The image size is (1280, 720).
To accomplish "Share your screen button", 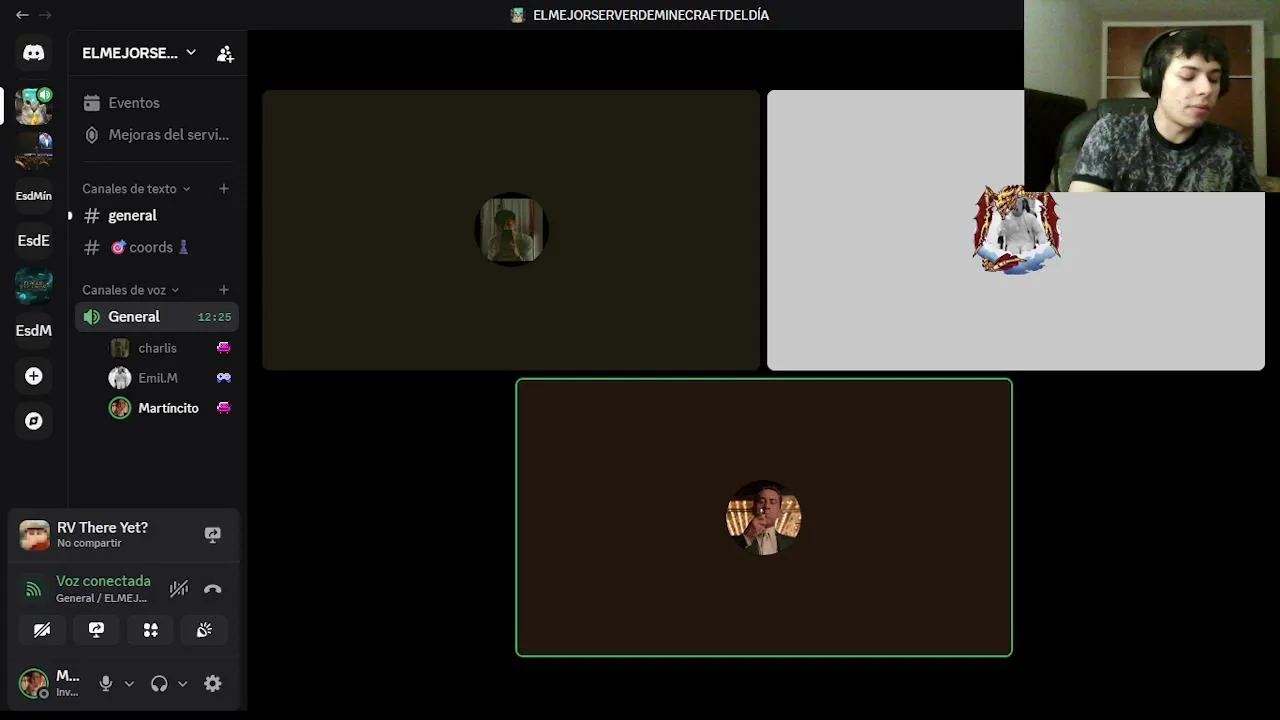I will tap(96, 630).
